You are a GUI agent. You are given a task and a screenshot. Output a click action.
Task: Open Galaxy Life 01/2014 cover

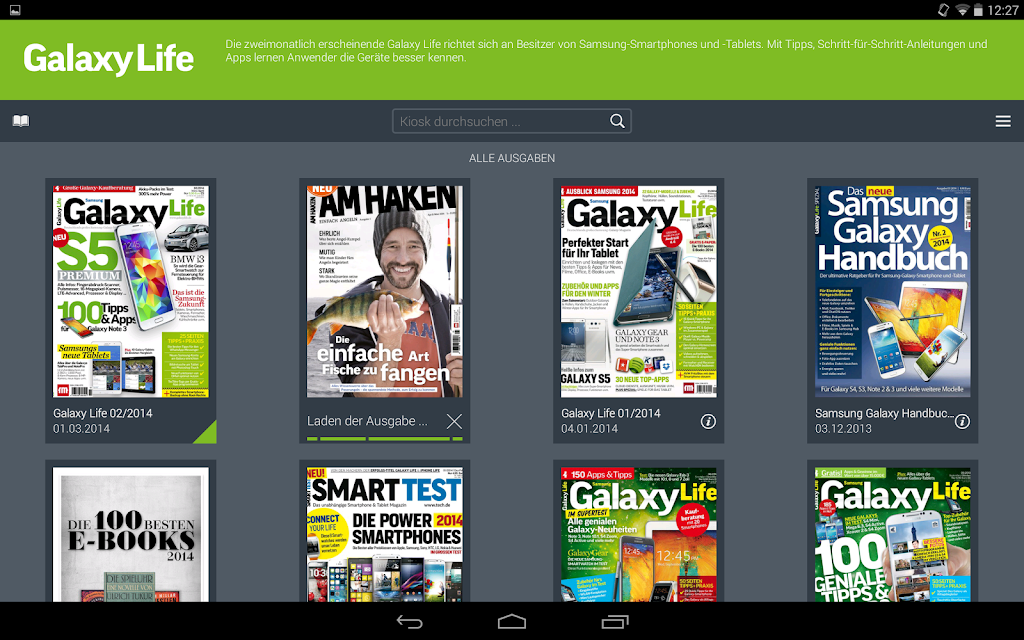click(639, 291)
